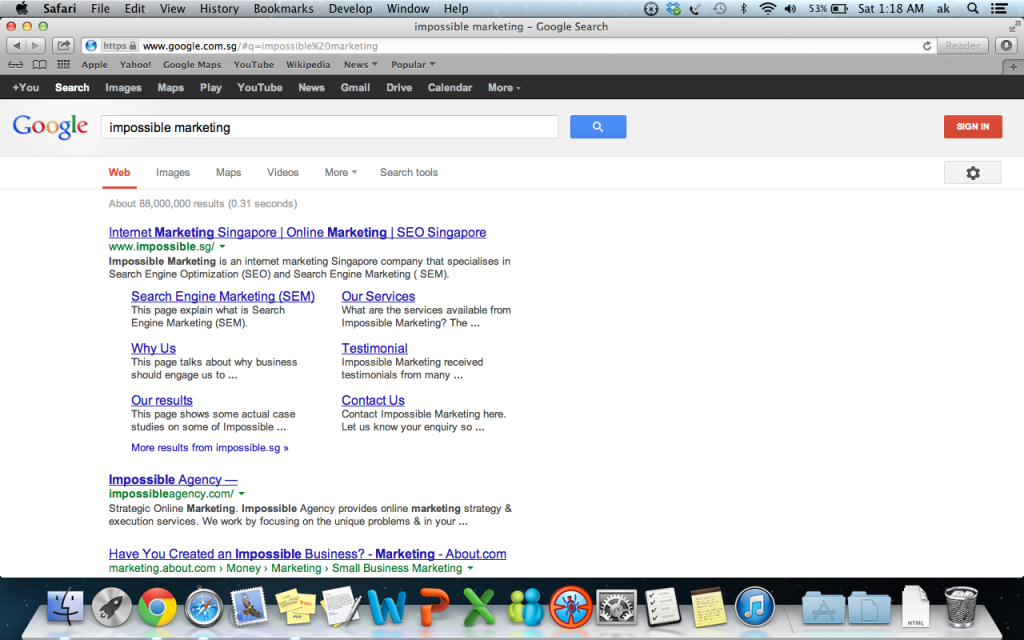Image resolution: width=1024 pixels, height=640 pixels.
Task: Open the File menu
Action: point(100,8)
